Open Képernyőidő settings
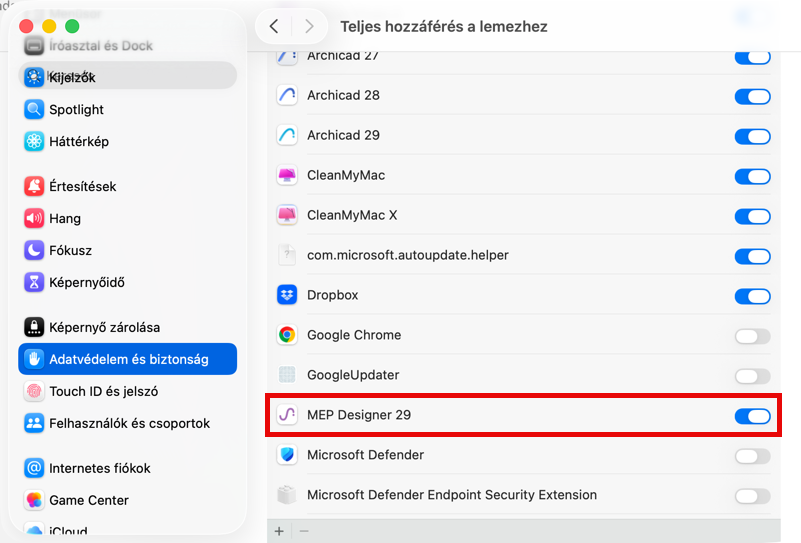The image size is (801, 543). point(127,282)
